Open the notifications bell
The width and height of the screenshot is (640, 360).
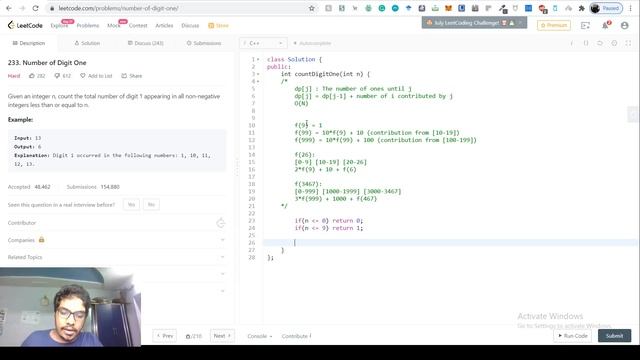coord(605,25)
